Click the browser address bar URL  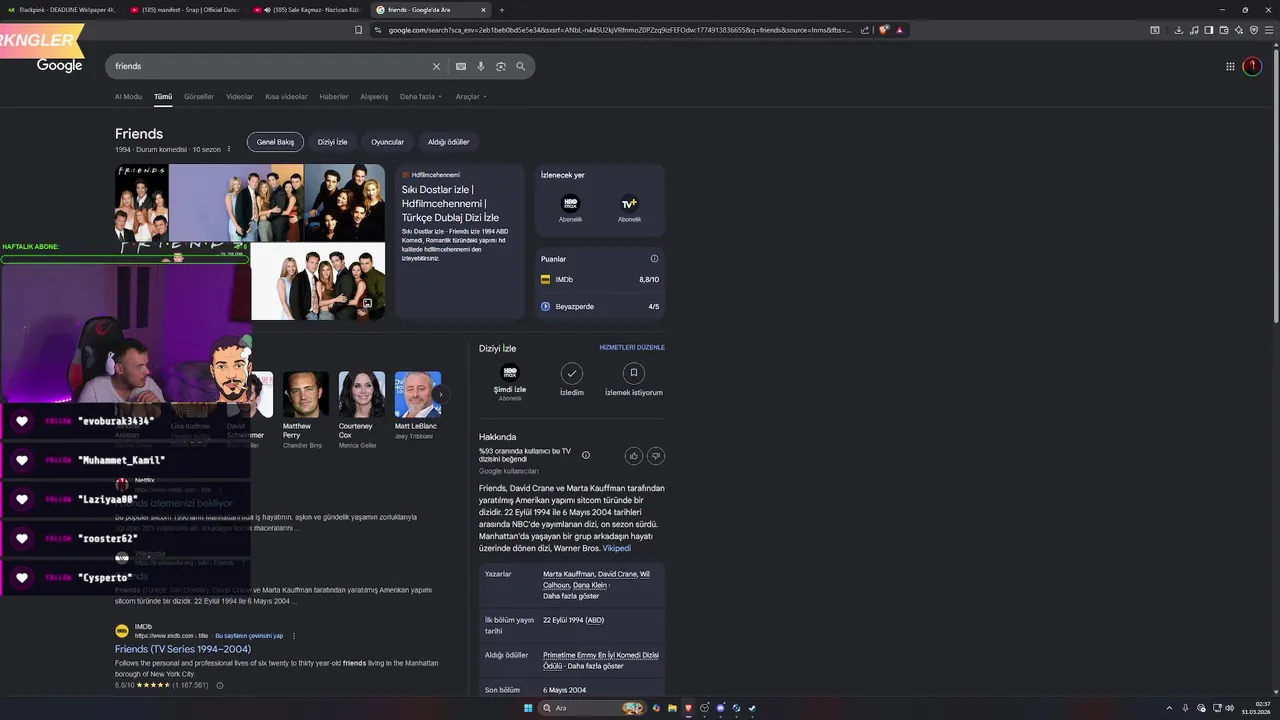620,30
